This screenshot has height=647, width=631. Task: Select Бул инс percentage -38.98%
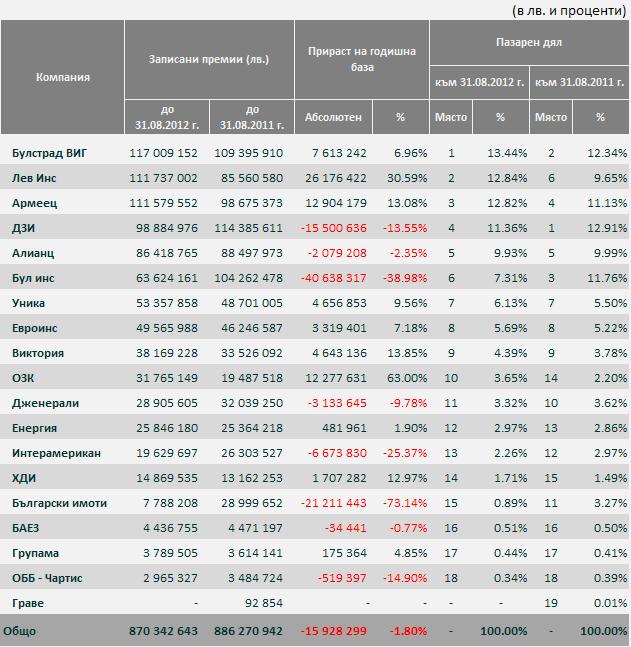pyautogui.click(x=405, y=278)
